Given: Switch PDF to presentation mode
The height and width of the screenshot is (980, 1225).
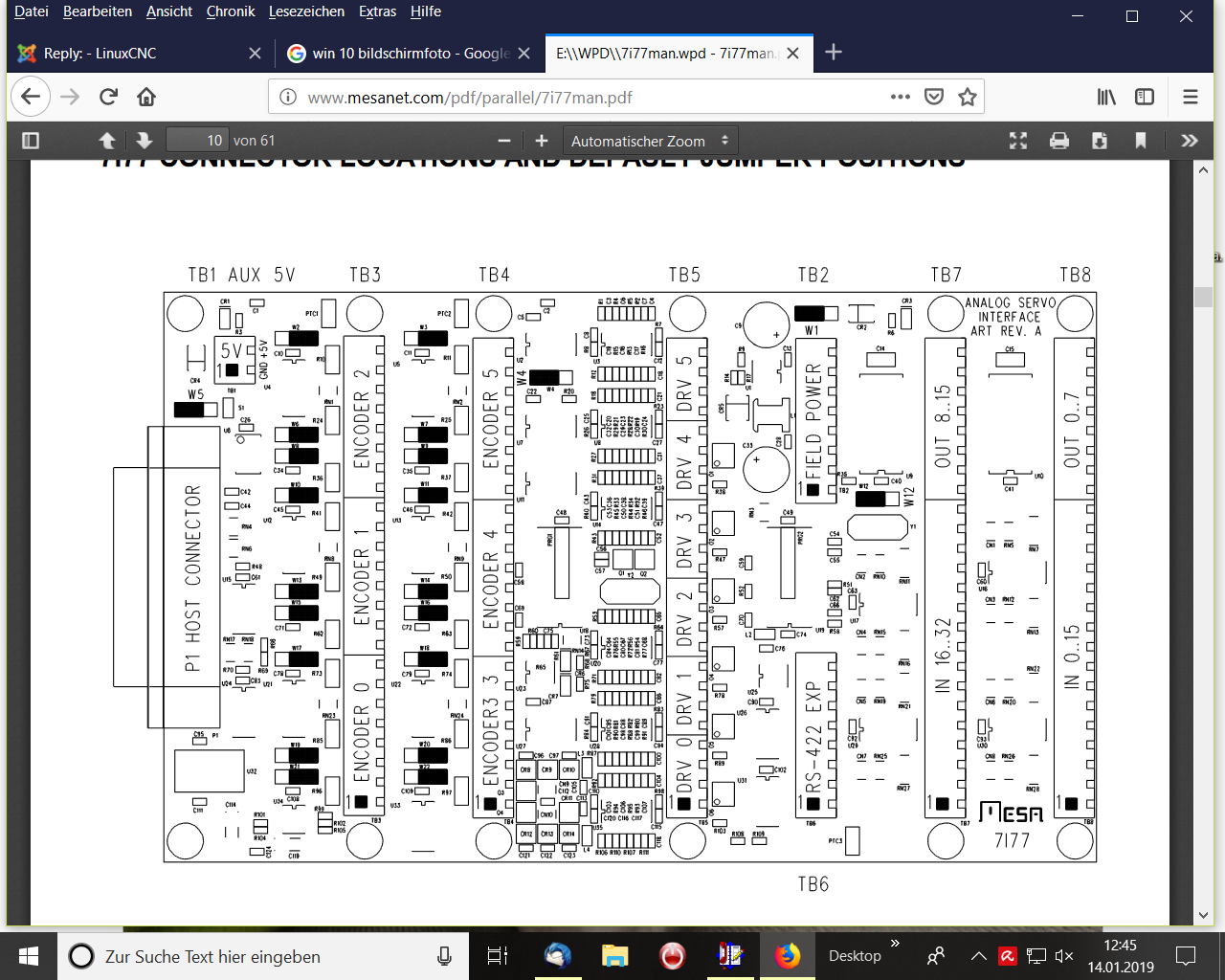Looking at the screenshot, I should [1018, 141].
